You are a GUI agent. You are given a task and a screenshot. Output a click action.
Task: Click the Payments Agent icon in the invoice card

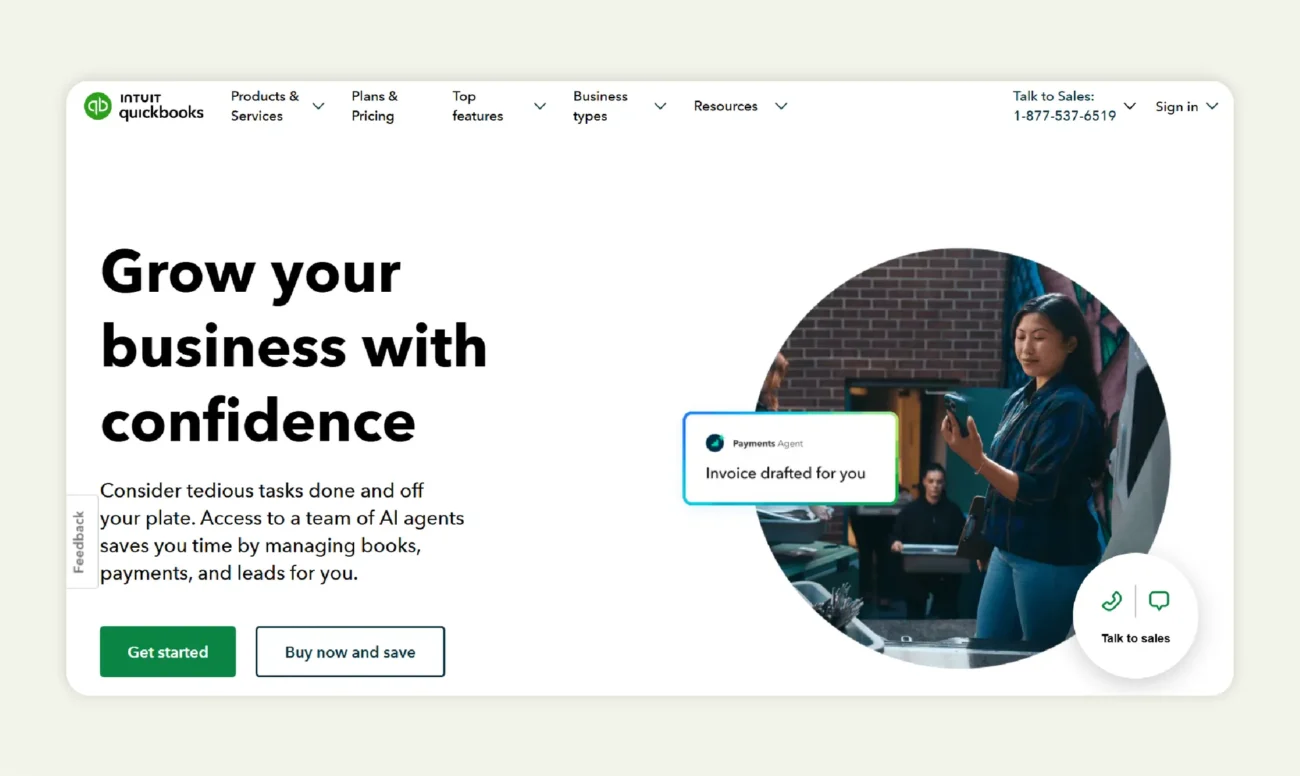tap(715, 442)
